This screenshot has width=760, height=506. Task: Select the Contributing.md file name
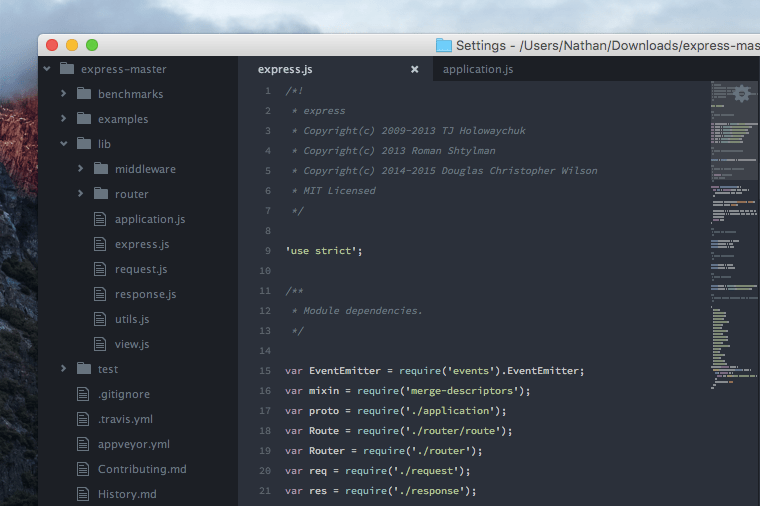pyautogui.click(x=142, y=469)
